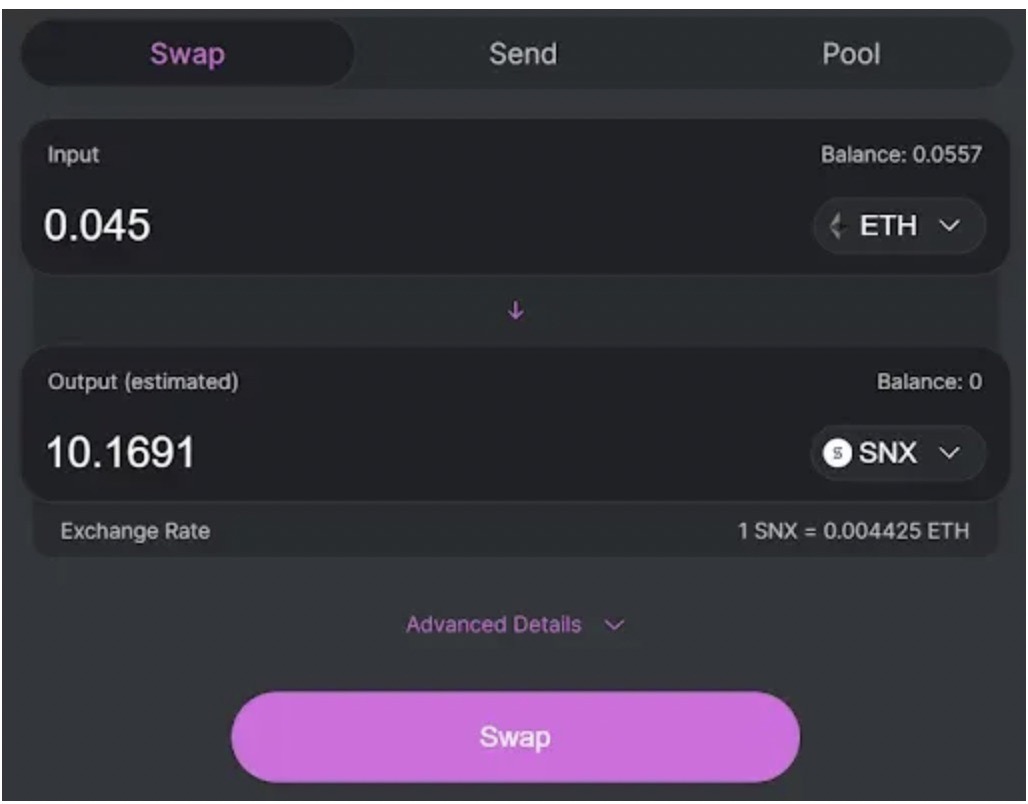Click the downward swap direction arrow

(x=515, y=310)
